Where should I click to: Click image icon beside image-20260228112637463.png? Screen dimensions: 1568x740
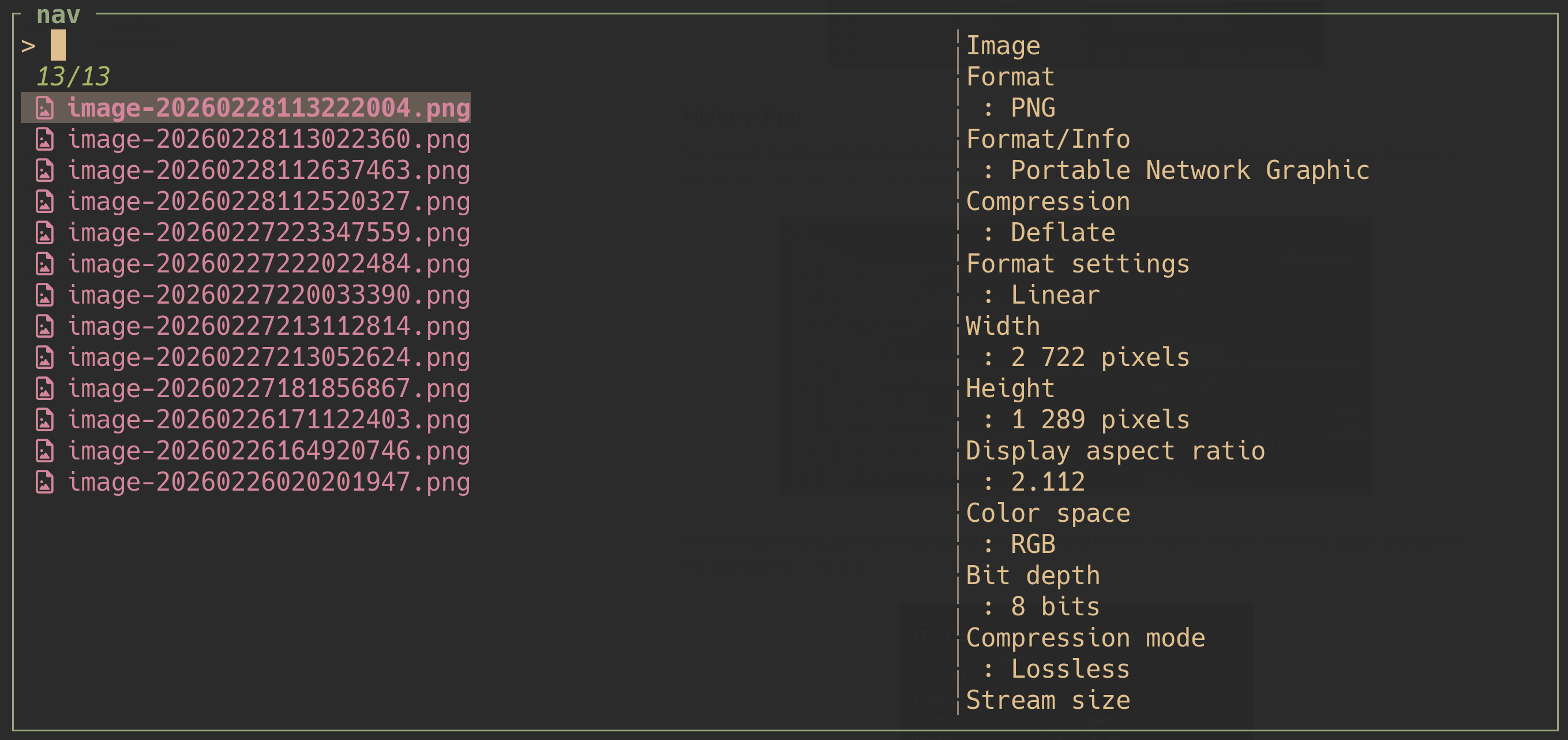point(44,170)
